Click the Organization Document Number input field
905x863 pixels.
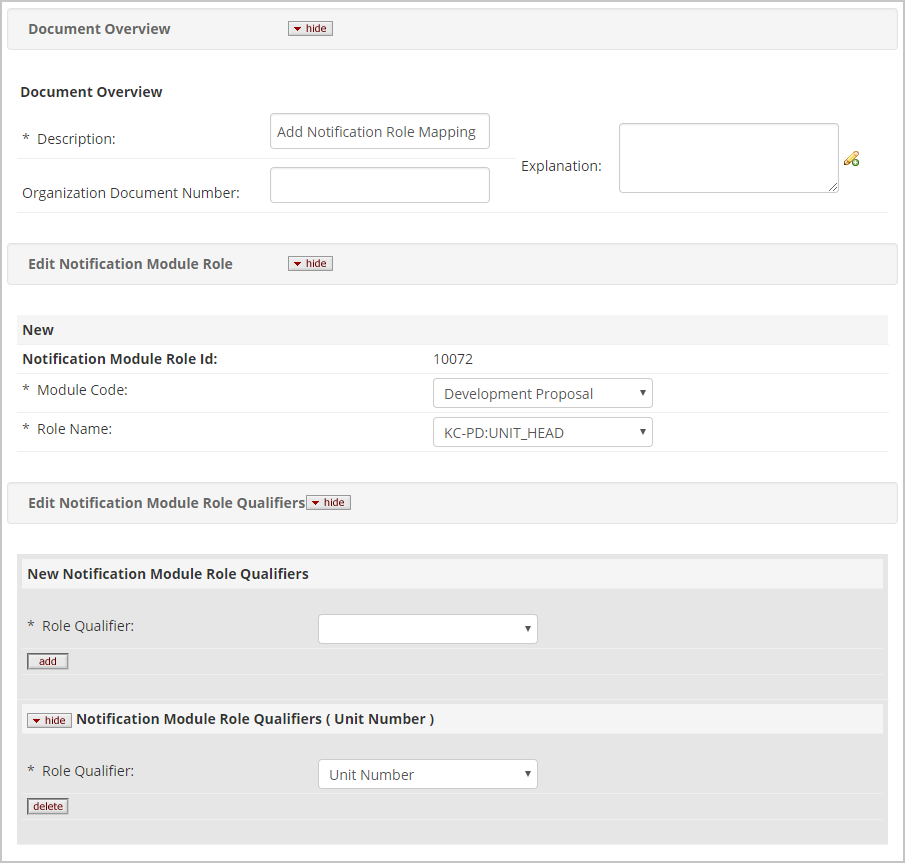pos(380,184)
